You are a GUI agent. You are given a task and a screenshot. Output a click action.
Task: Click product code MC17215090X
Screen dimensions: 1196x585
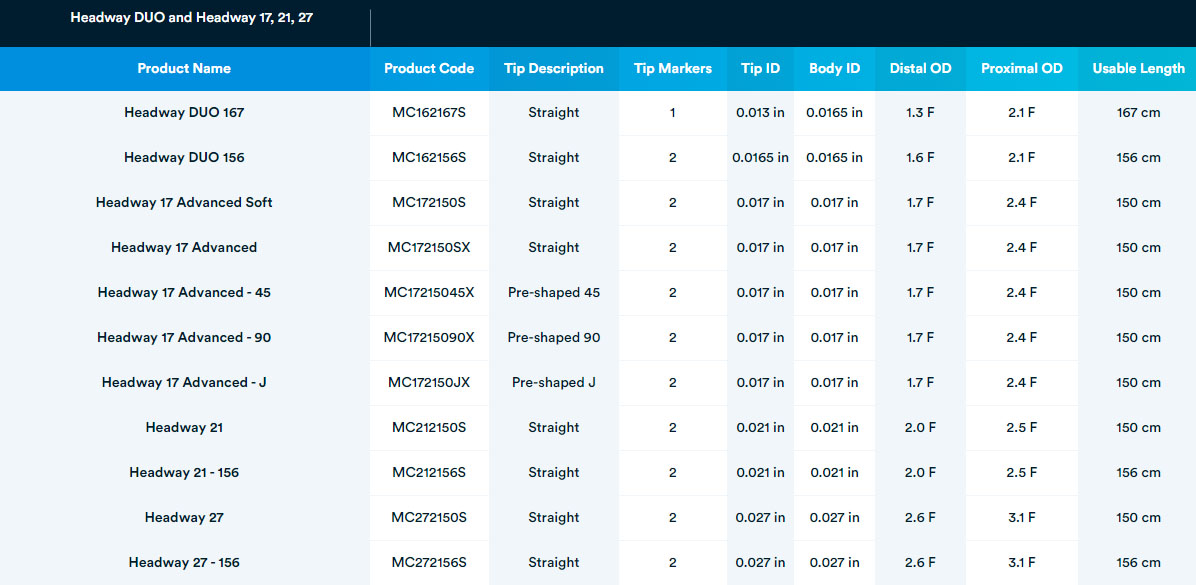[x=429, y=338]
